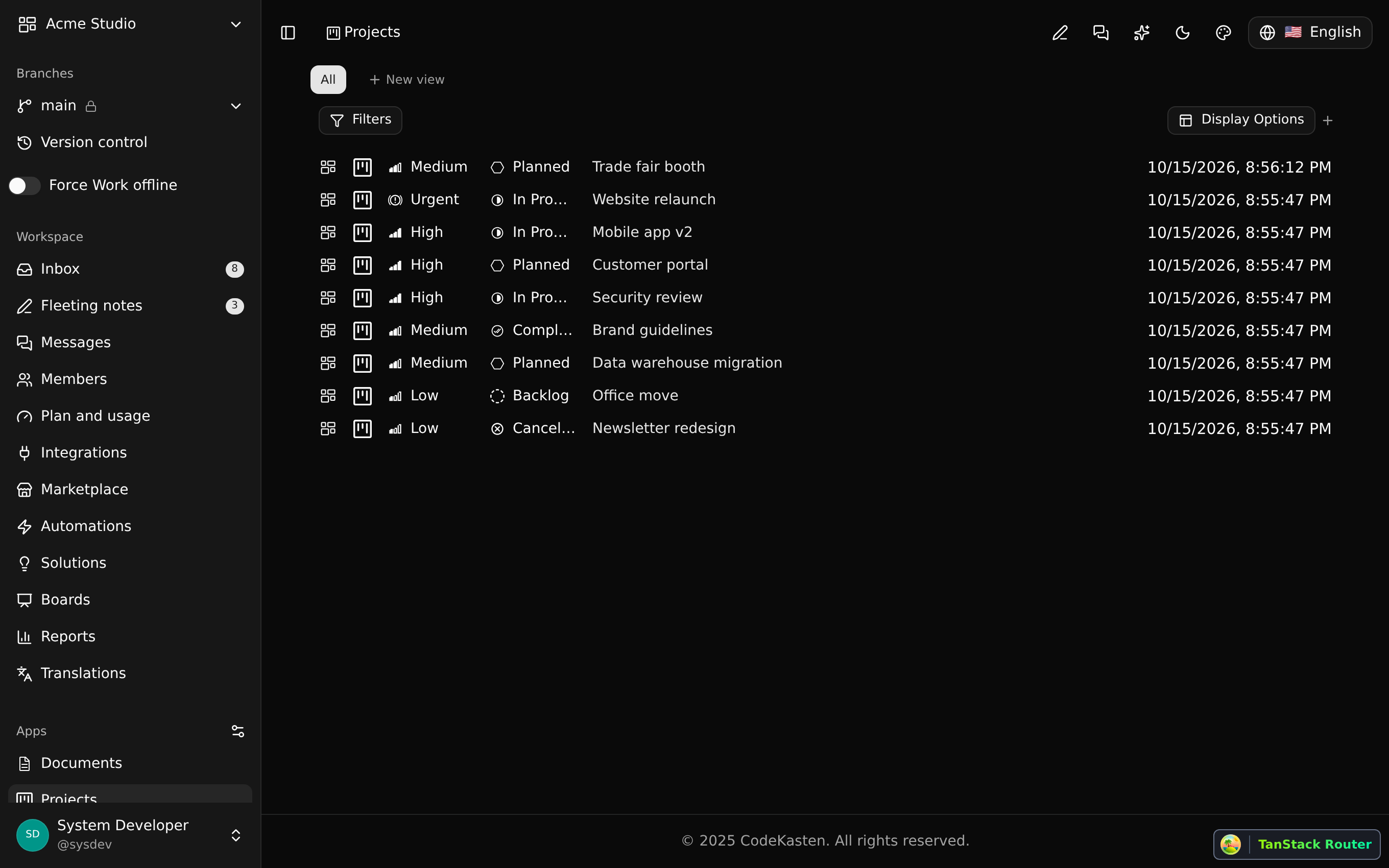
Task: Click the Cancelled status icon in Newsletter redesign row
Action: 497,429
